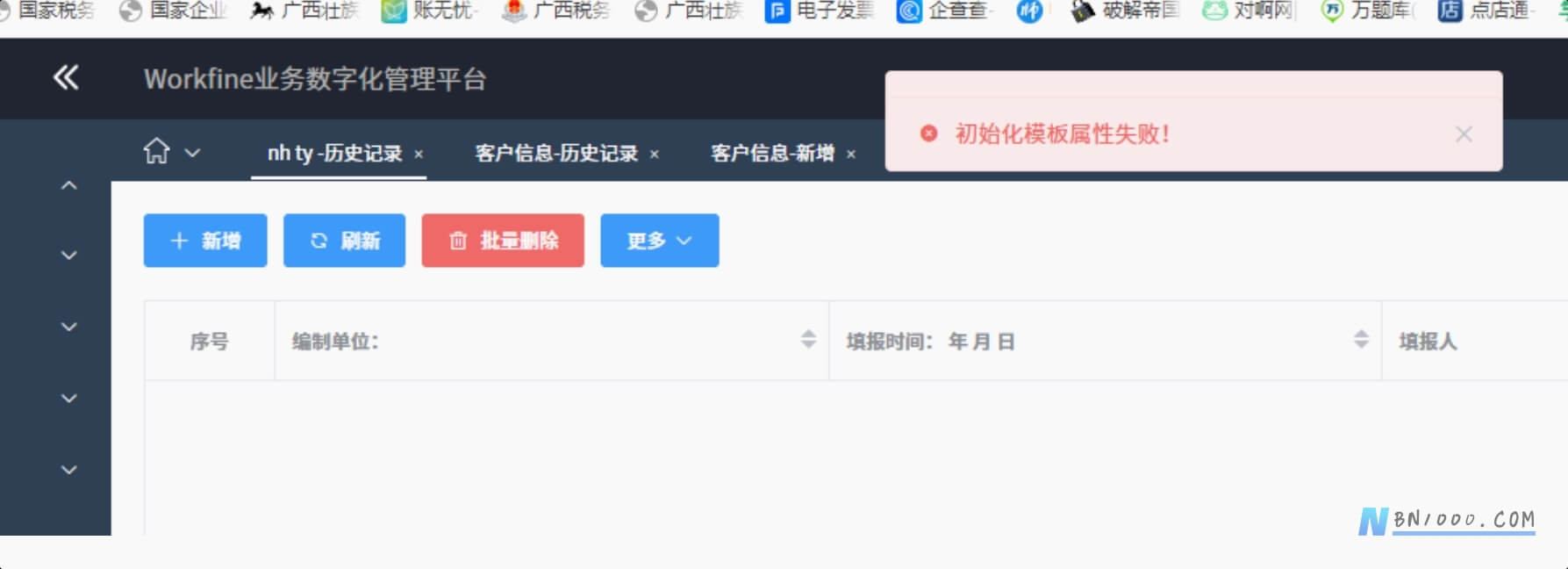Image resolution: width=1568 pixels, height=569 pixels.
Task: Click the red error icon in notification
Action: click(928, 133)
